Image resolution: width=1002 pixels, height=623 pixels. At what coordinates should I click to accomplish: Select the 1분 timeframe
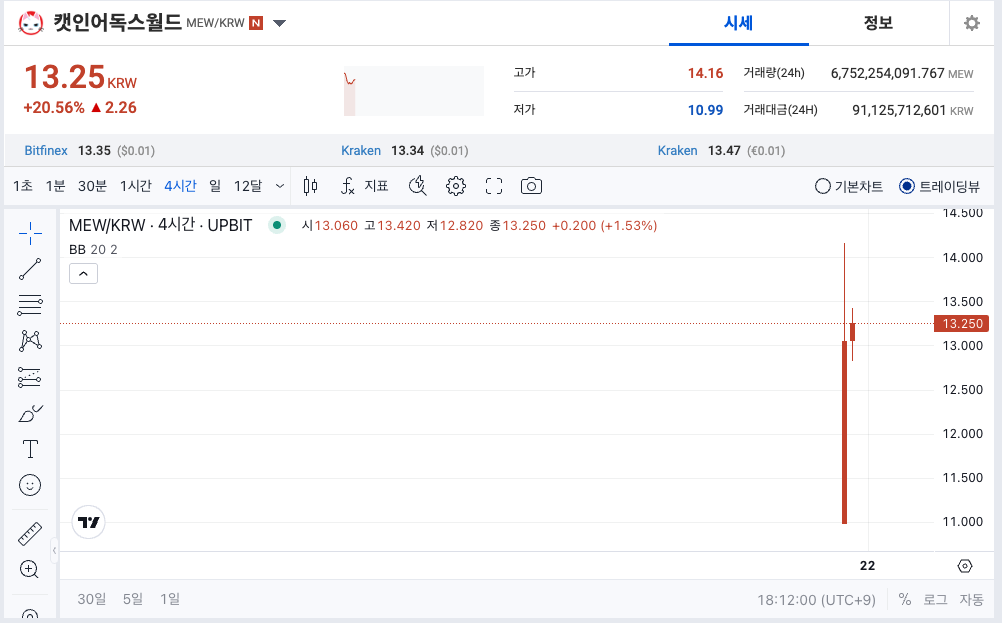pos(55,186)
